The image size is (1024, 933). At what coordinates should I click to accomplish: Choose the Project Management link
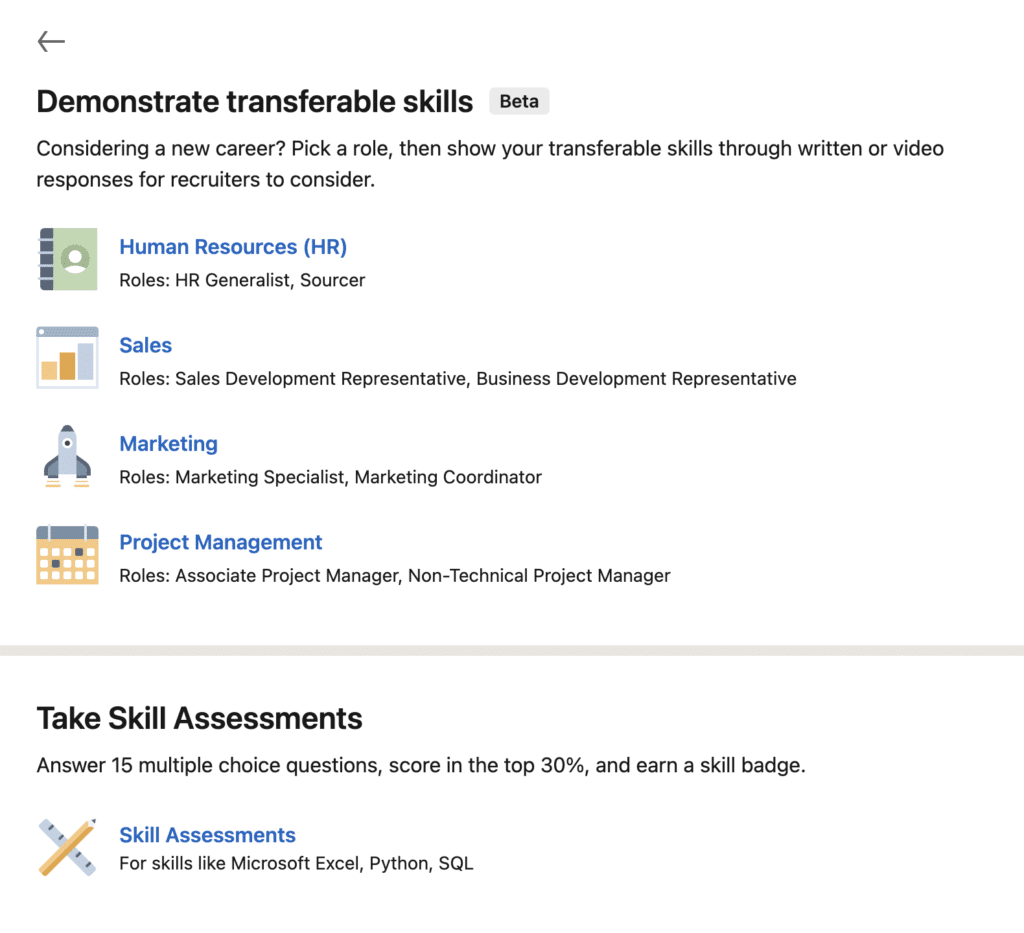(x=220, y=542)
